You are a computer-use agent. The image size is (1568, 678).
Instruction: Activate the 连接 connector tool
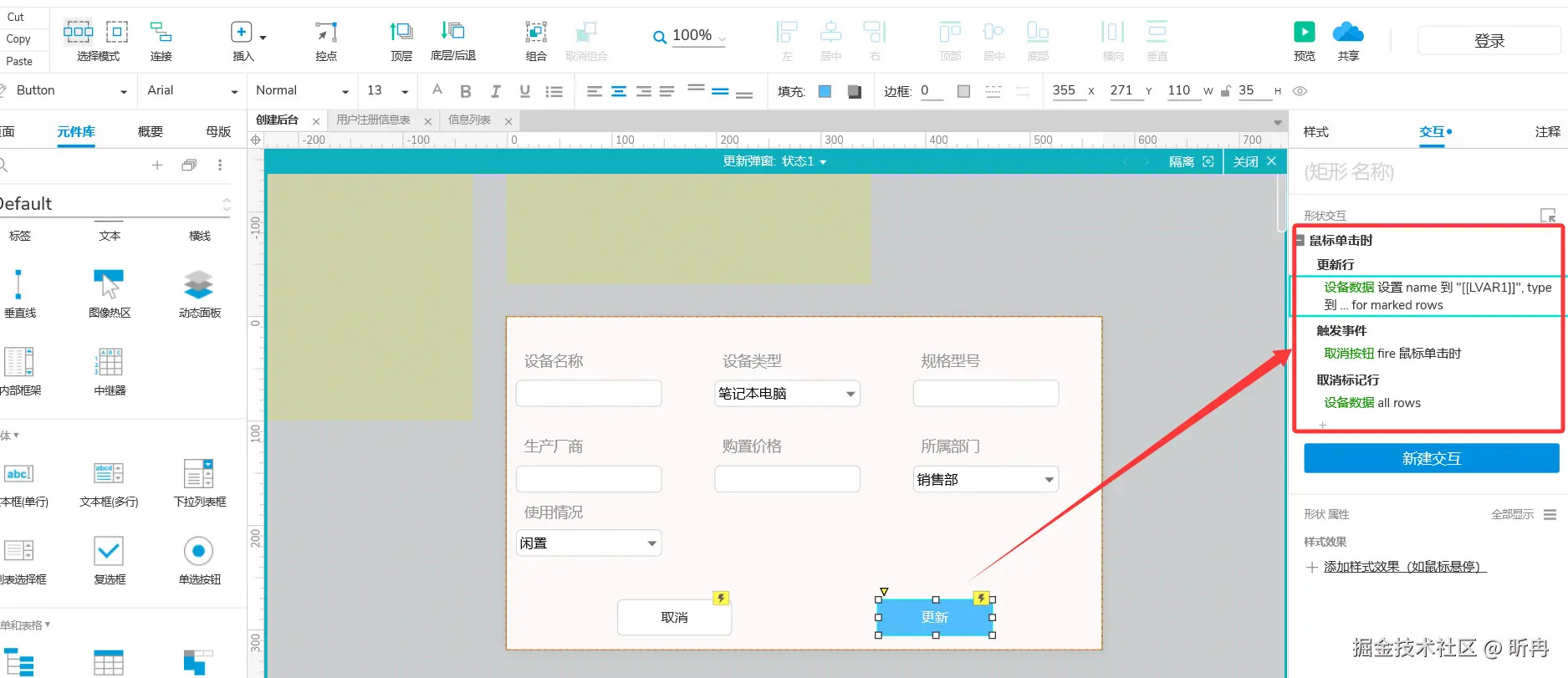161,33
